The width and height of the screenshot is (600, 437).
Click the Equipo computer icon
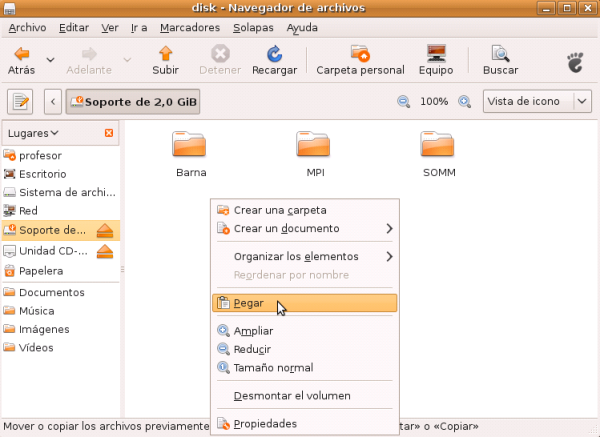(436, 55)
